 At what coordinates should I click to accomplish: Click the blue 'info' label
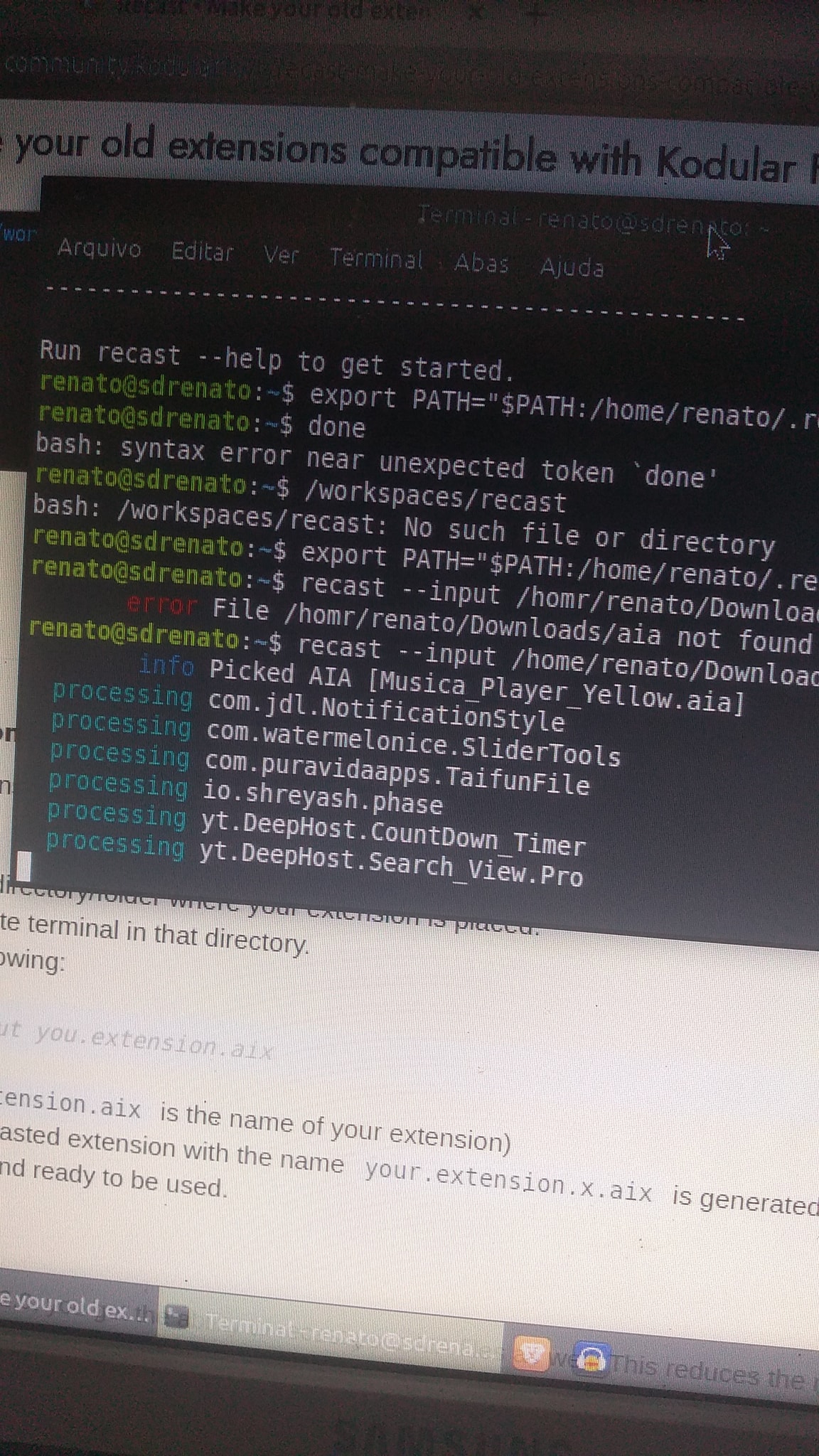pos(166,666)
